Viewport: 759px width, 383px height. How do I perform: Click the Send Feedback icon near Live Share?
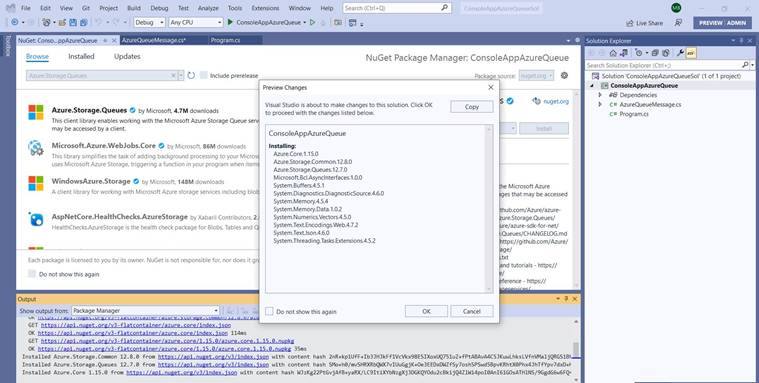point(678,23)
